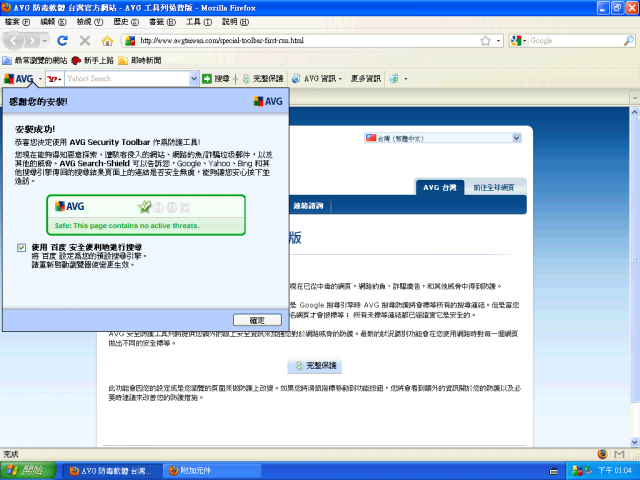Viewport: 640px width, 480px height.
Task: Open the 即時新聞 feed bookmark
Action: 140,60
